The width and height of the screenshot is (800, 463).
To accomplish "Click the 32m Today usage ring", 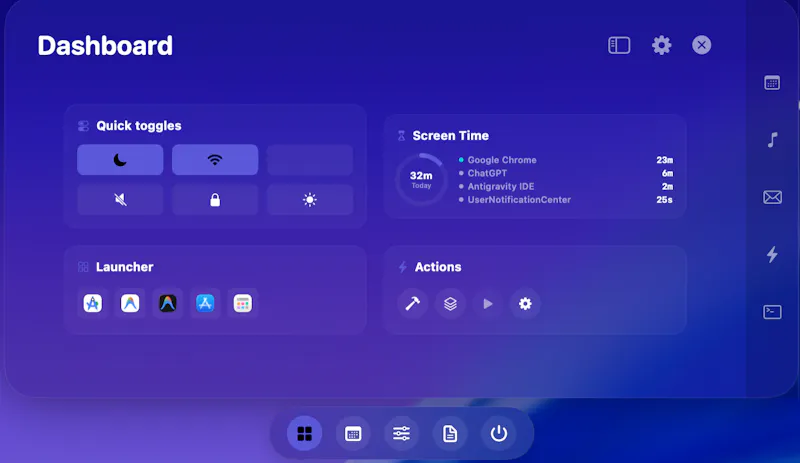I will pyautogui.click(x=421, y=179).
